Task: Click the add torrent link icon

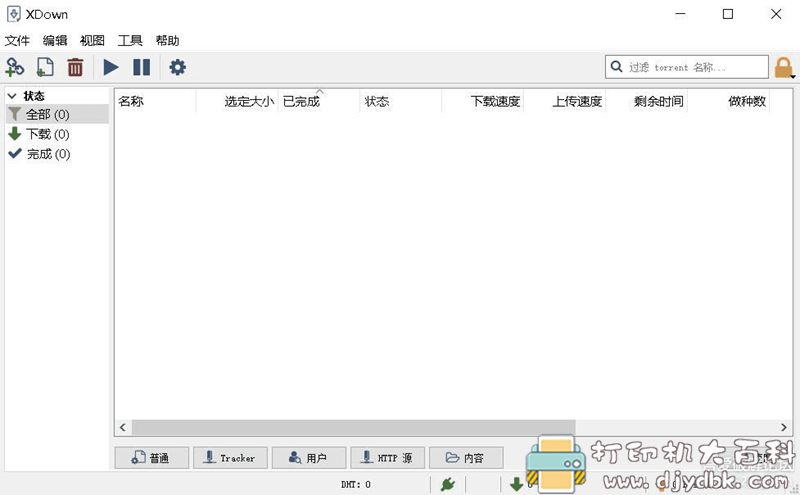Action: tap(15, 67)
